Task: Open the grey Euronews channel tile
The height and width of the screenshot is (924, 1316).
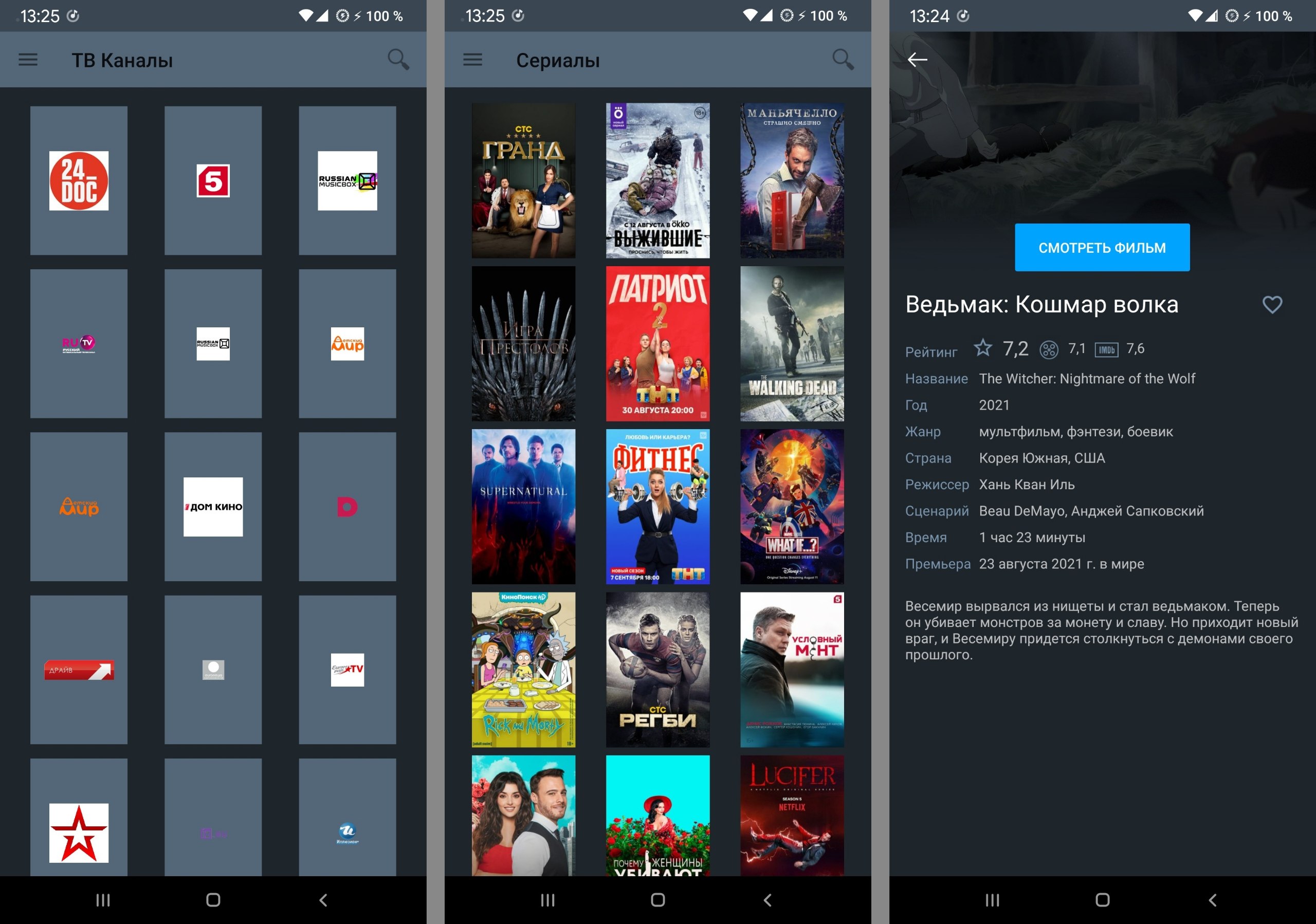Action: tap(213, 670)
